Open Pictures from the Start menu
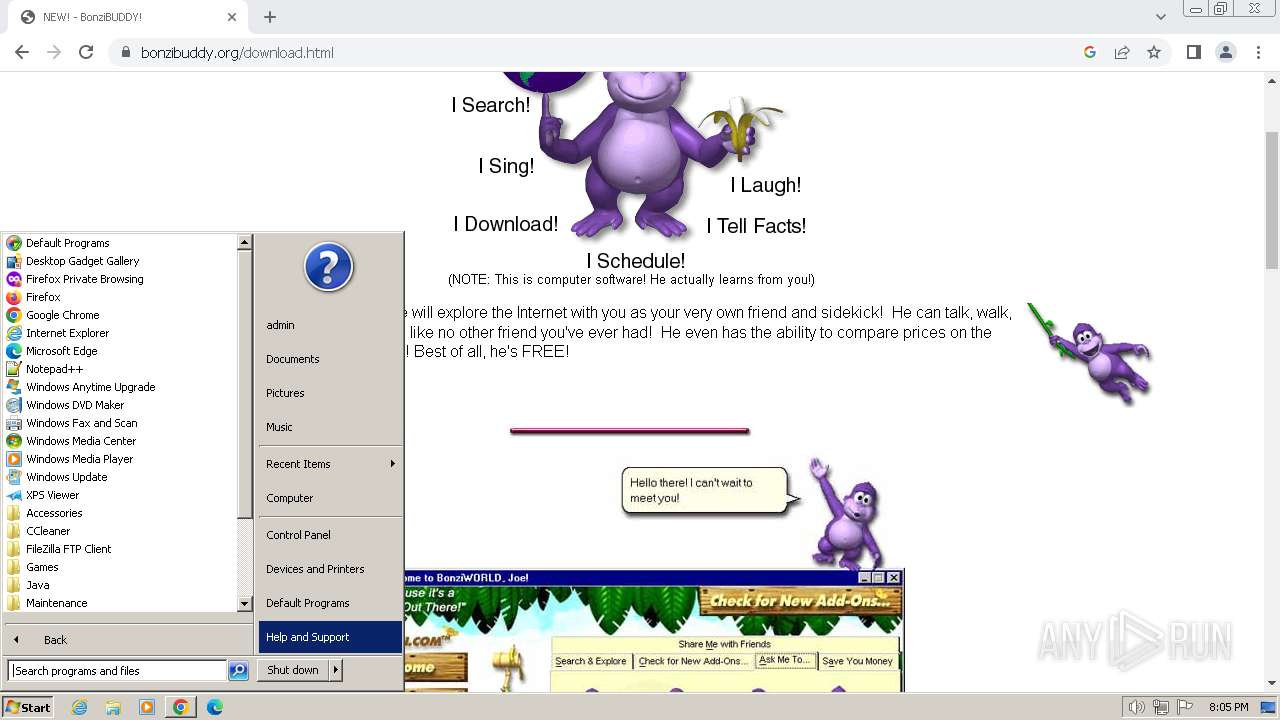The height and width of the screenshot is (720, 1280). [330, 393]
